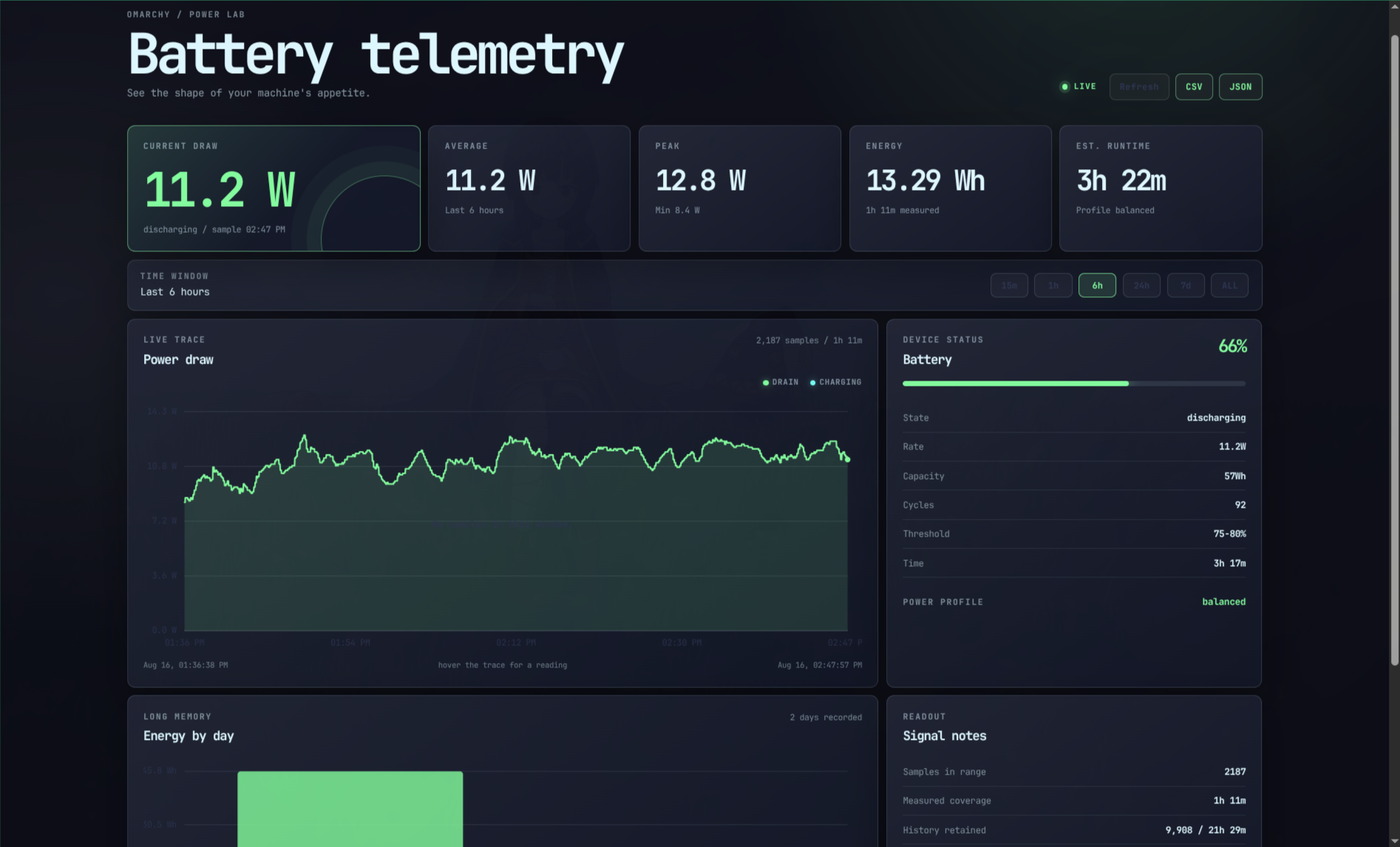Click the 66% battery percentage
1400x847 pixels.
[x=1232, y=346]
